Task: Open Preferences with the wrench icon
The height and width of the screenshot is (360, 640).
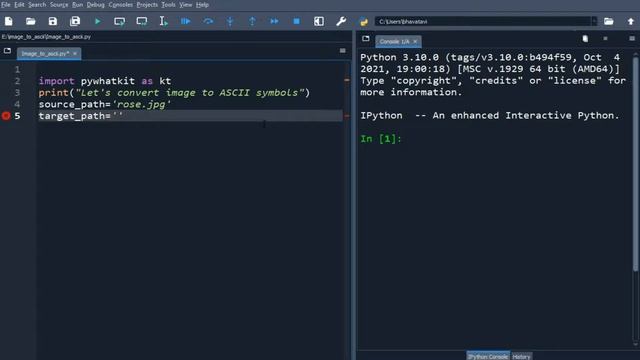Action: click(x=341, y=21)
